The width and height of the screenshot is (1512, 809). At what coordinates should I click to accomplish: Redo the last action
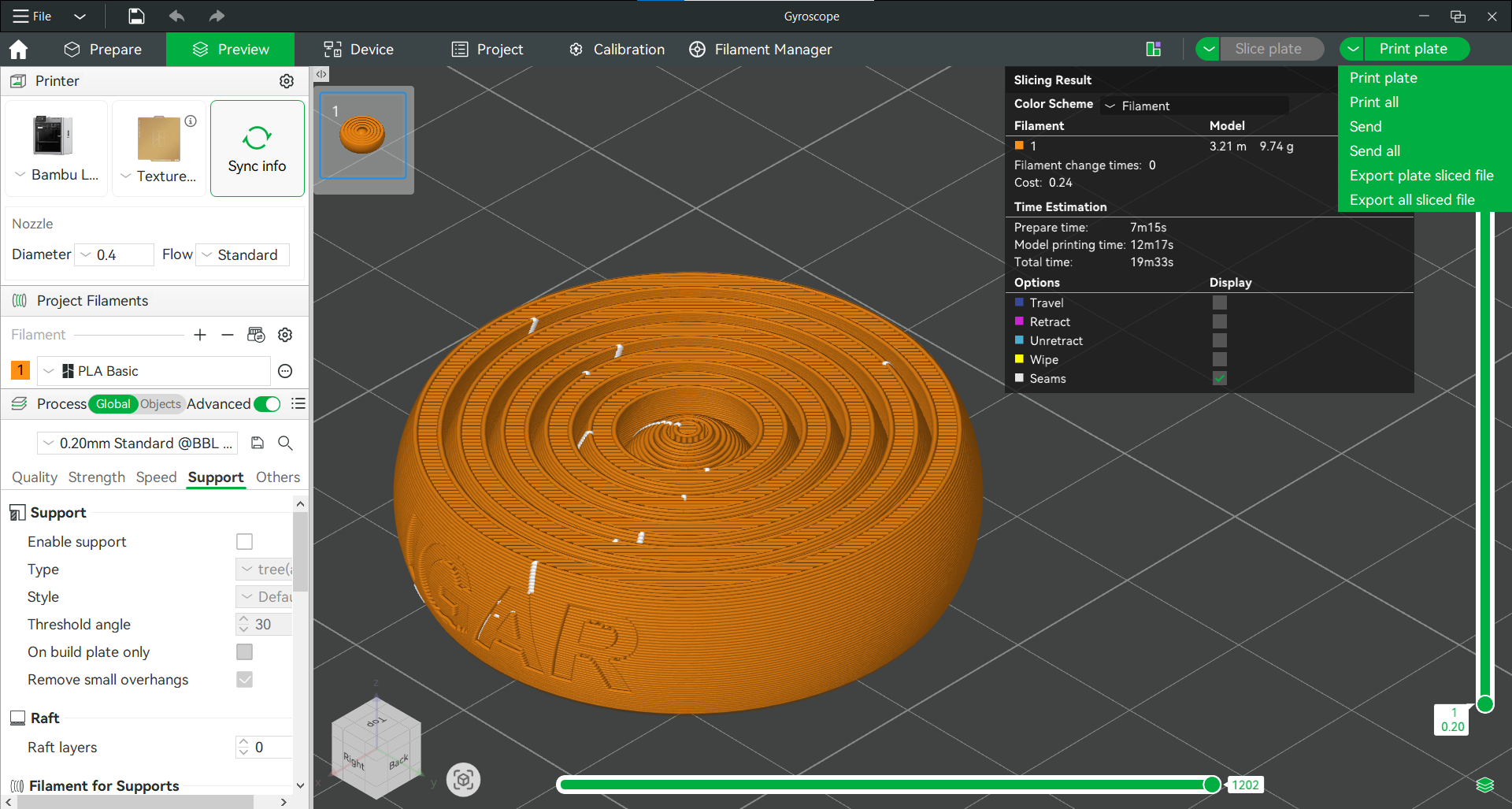[x=217, y=16]
